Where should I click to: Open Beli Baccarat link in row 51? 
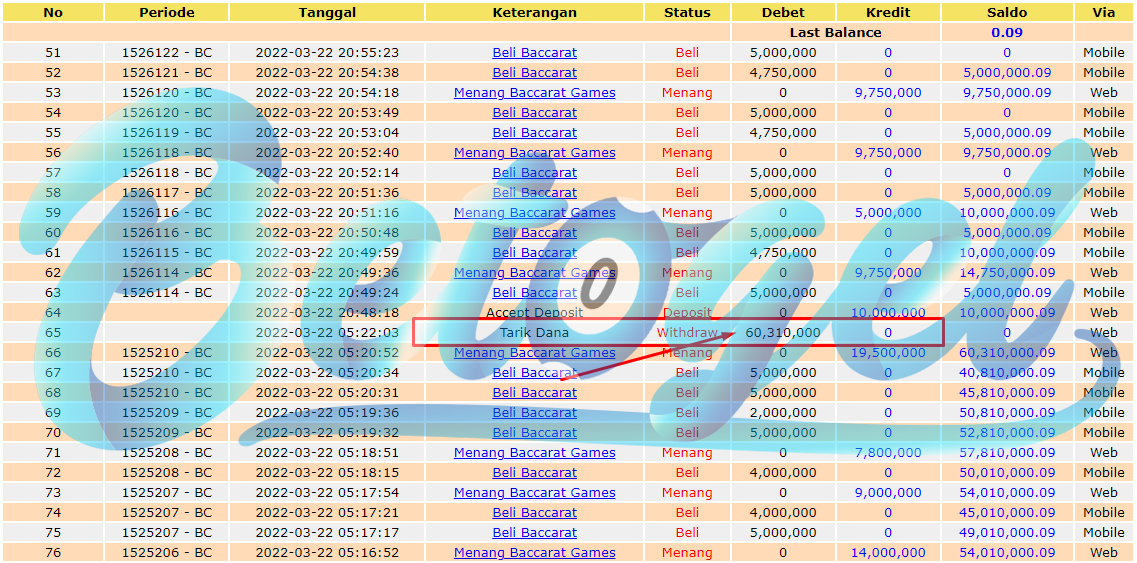534,52
